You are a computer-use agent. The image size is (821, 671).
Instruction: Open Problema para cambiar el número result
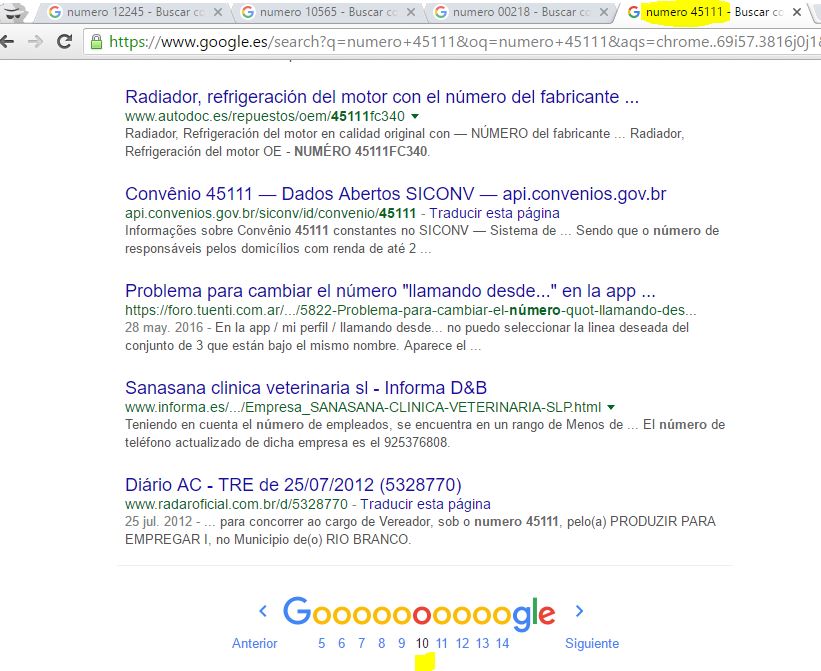click(390, 290)
